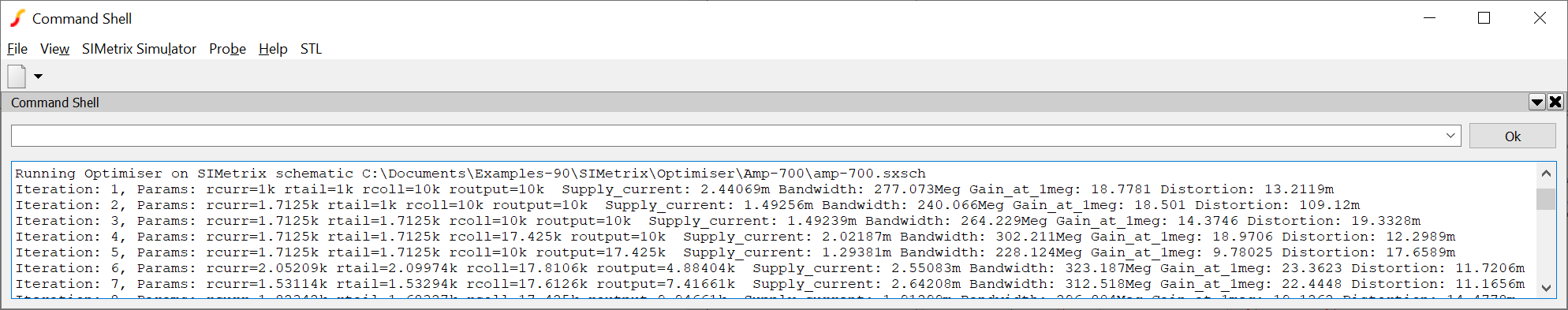Click the new file toolbar icon

(x=17, y=77)
